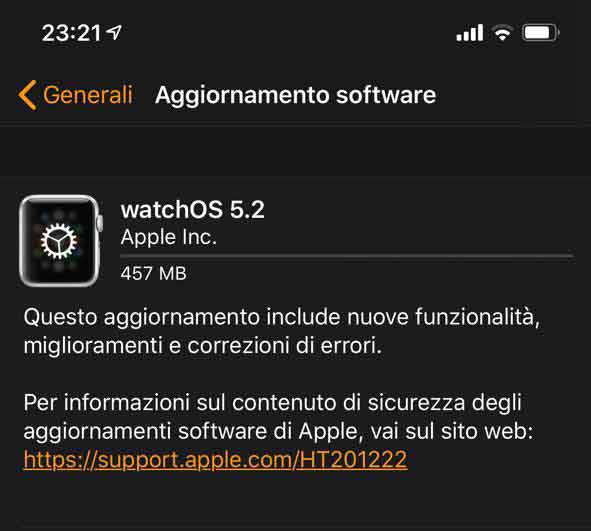Tap the download progress bar
Image resolution: width=591 pixels, height=531 pixels.
347,256
